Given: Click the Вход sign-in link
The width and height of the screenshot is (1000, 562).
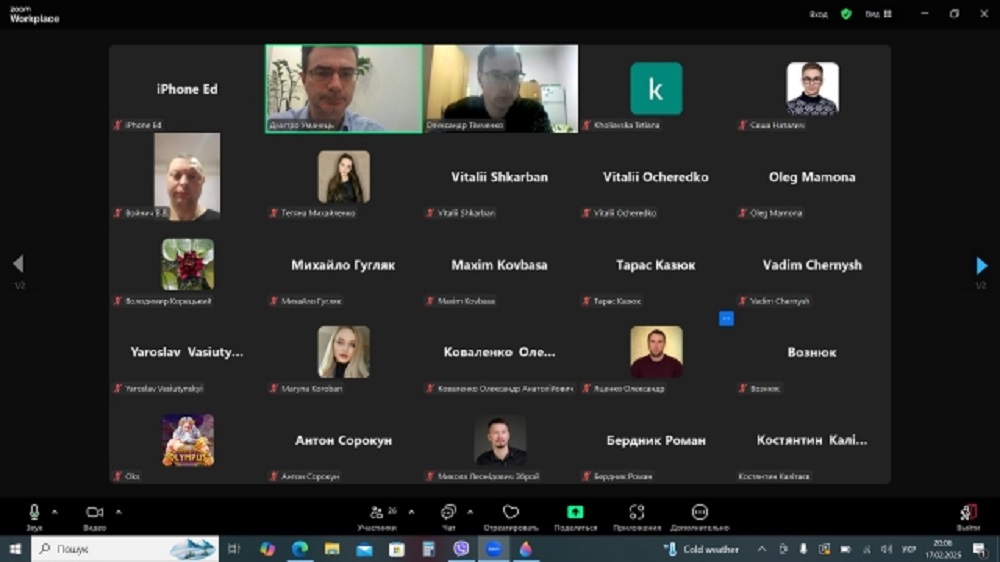Looking at the screenshot, I should pyautogui.click(x=818, y=14).
